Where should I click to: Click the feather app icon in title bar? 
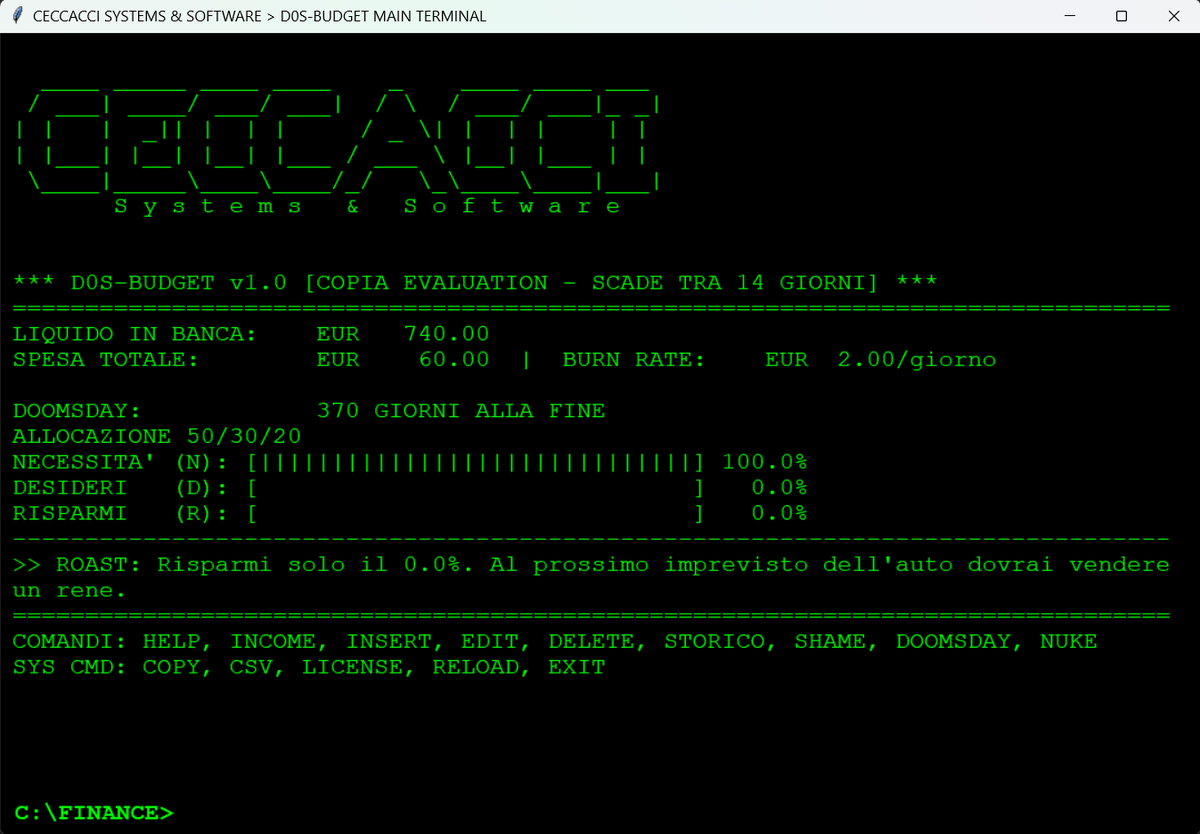click(17, 16)
